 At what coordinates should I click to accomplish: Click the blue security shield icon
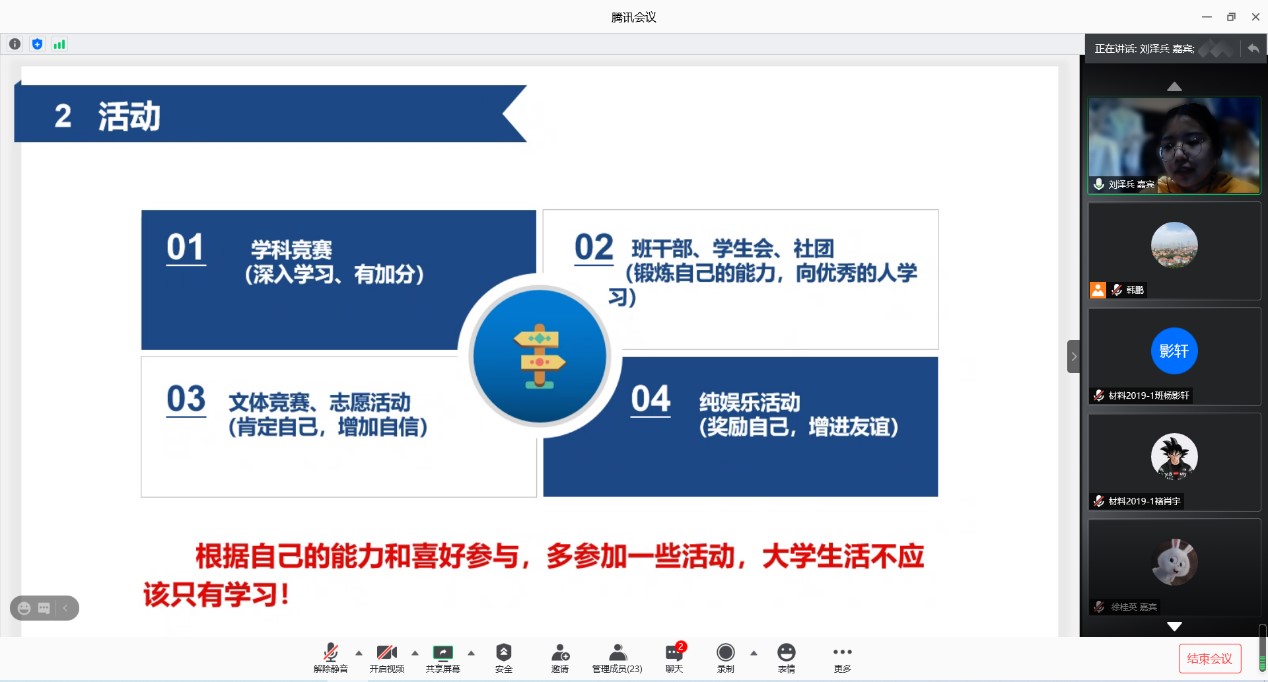(37, 44)
